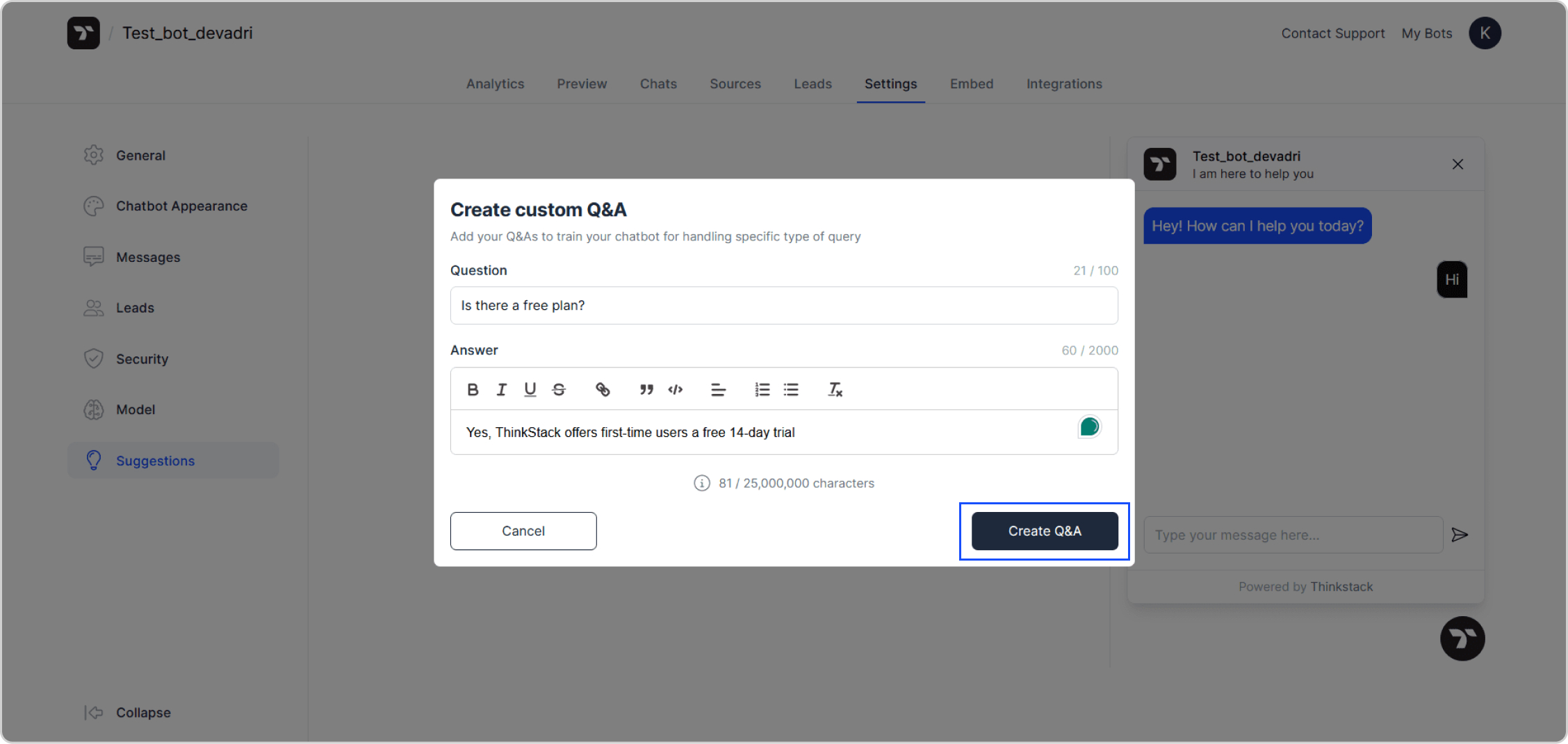This screenshot has height=744, width=1568.
Task: Switch to the Preview tab
Action: click(x=582, y=83)
